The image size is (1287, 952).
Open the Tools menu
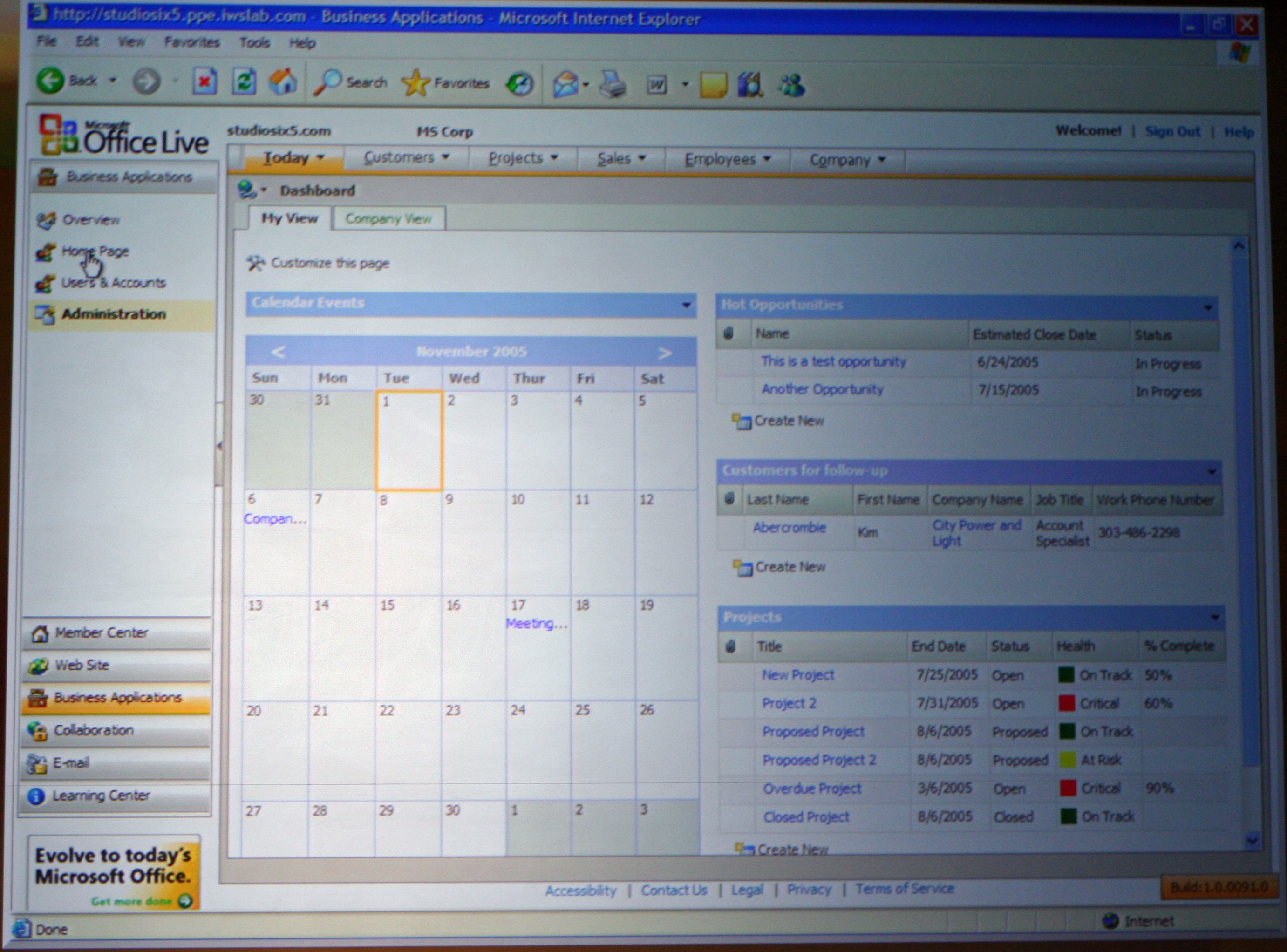coord(254,43)
